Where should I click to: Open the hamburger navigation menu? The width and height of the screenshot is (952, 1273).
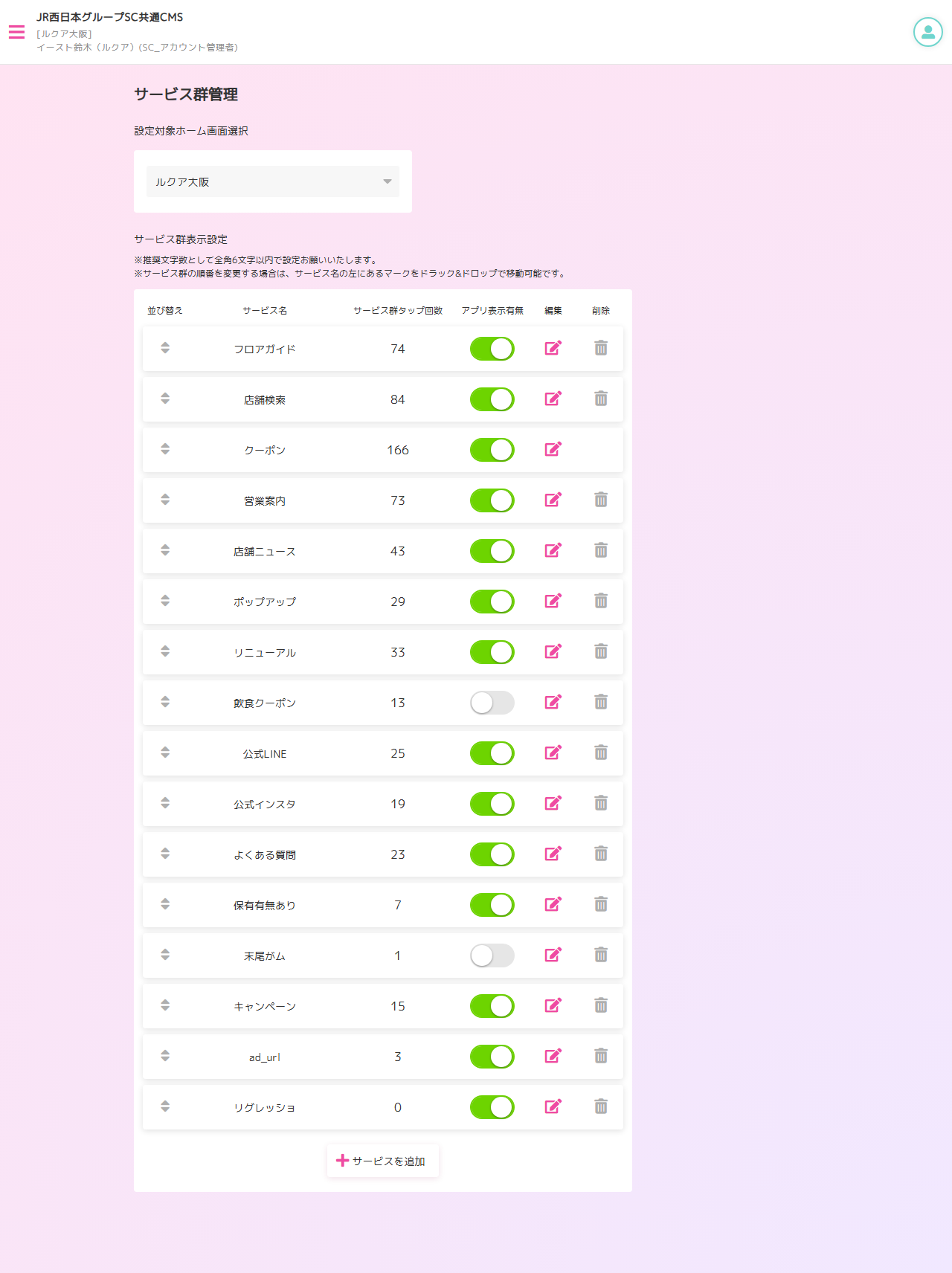[17, 32]
